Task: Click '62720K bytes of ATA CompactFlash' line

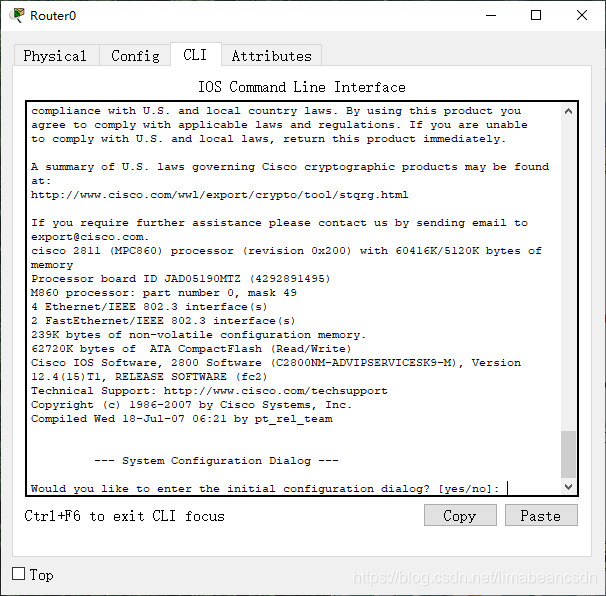Action: tap(191, 349)
